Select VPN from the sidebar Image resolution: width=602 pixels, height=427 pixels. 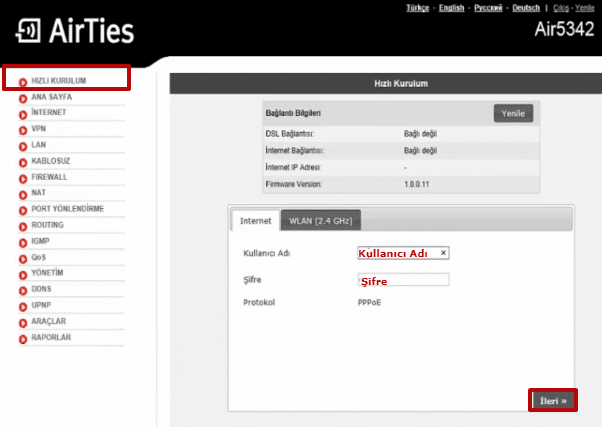point(38,129)
